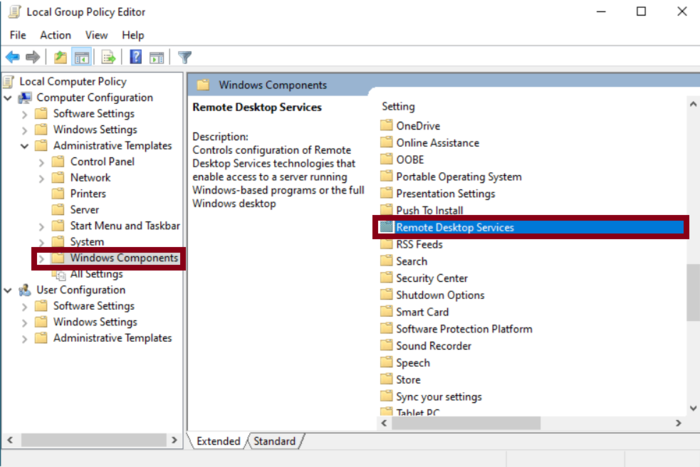Click the Setting column header
Screen dimensions: 700x467
click(398, 106)
